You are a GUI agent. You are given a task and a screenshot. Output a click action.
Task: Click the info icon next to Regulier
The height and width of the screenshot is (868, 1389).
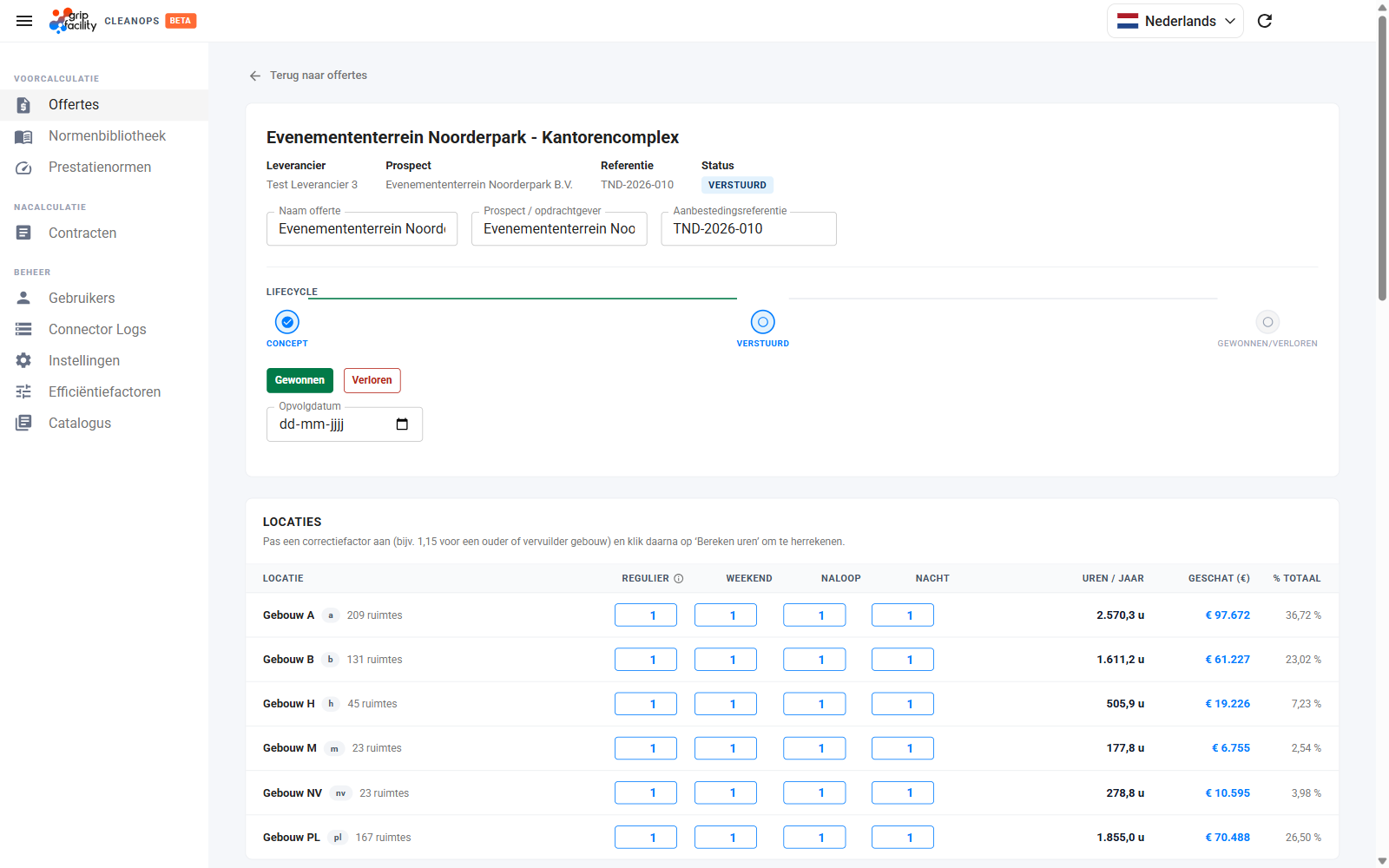679,578
